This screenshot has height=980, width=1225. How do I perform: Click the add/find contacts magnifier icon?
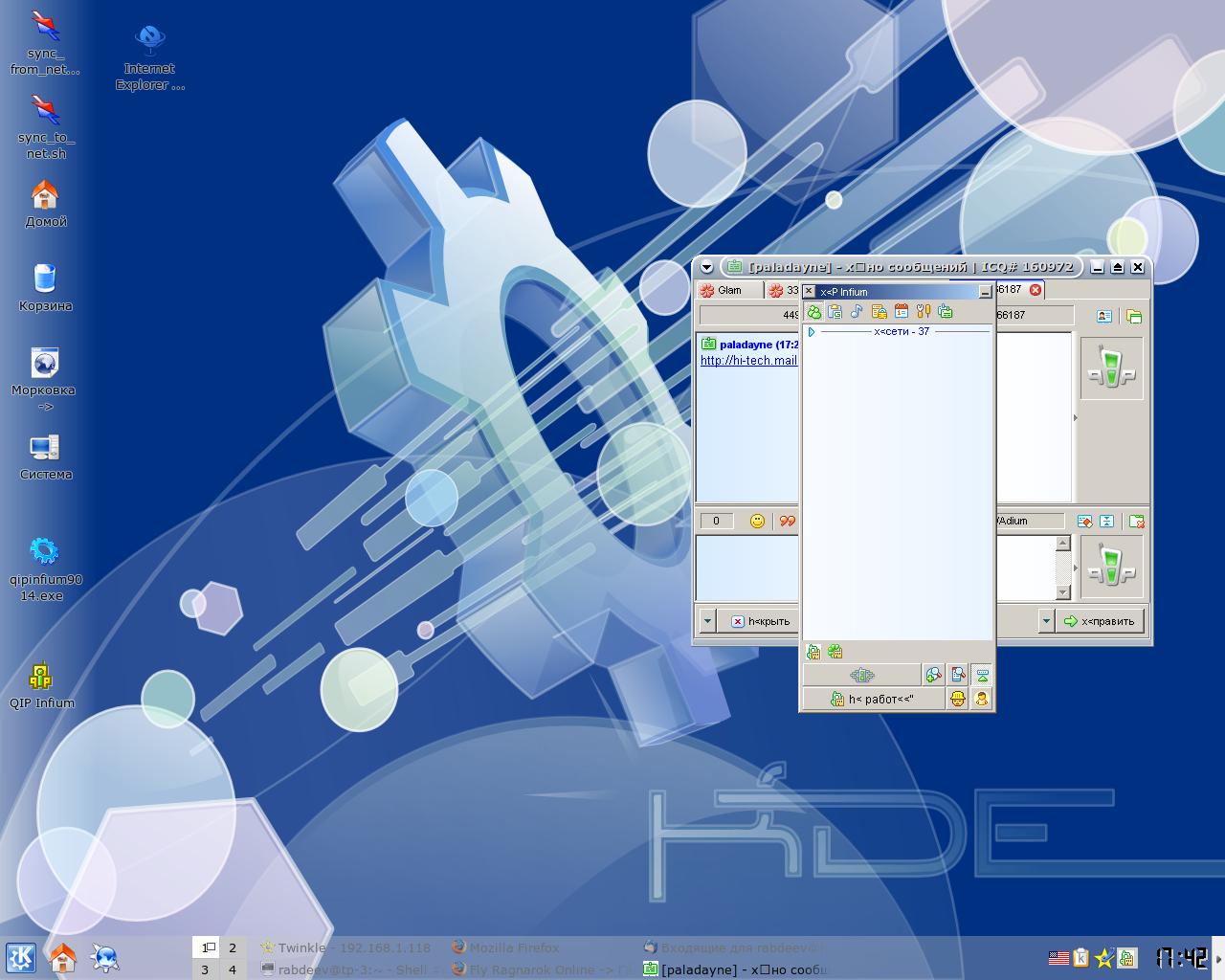[x=933, y=675]
